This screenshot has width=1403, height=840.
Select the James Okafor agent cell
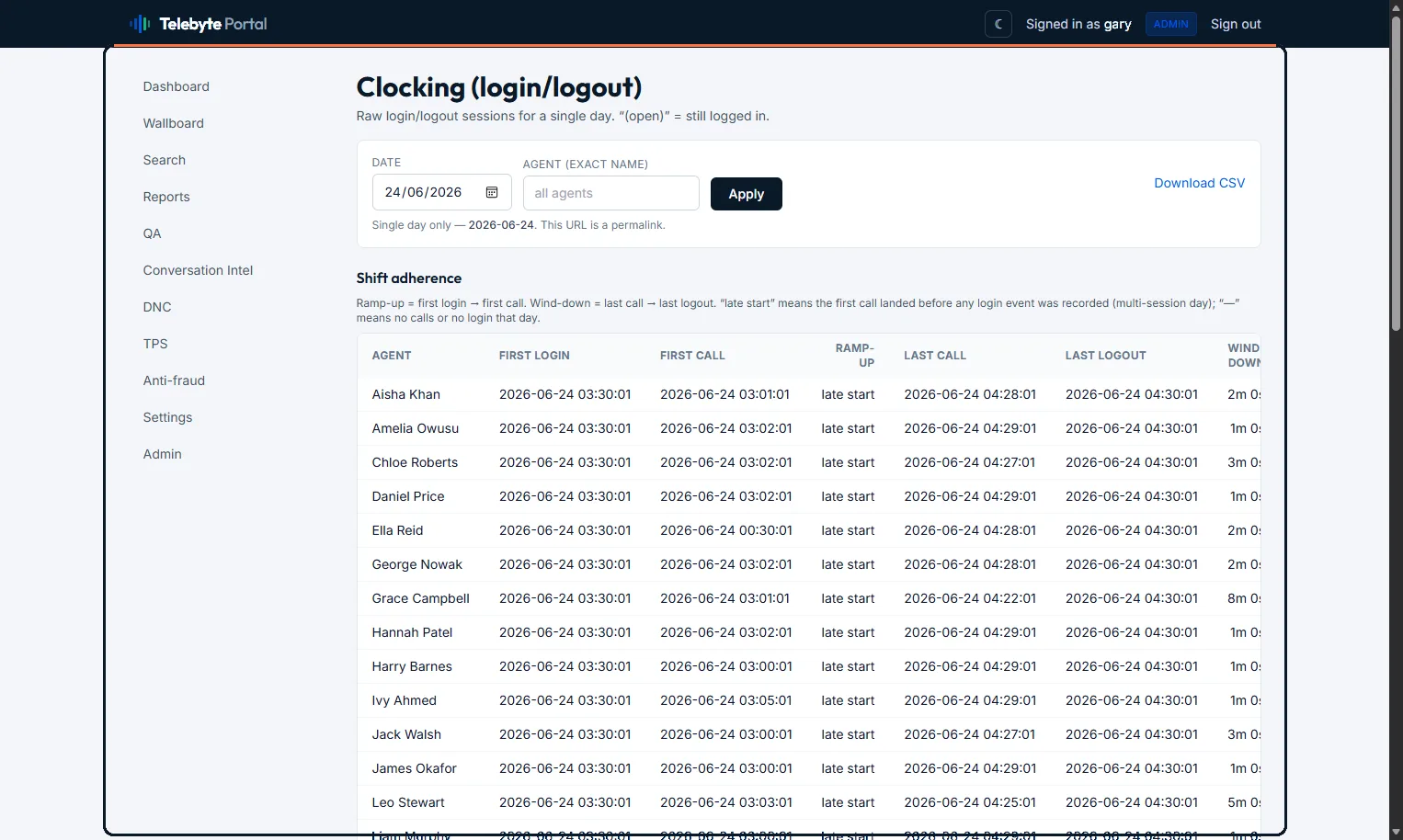415,768
